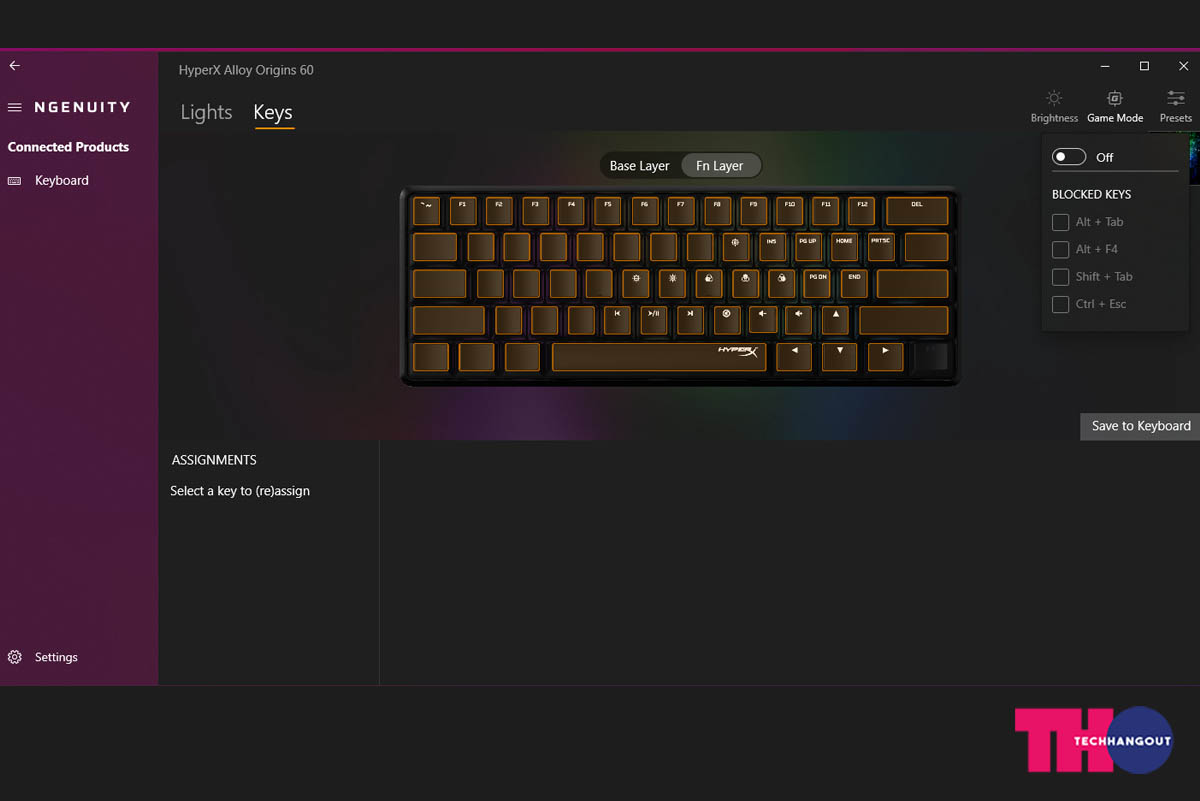Screen dimensions: 1200x801
Task: Select the mute key icon
Action: coord(726,320)
